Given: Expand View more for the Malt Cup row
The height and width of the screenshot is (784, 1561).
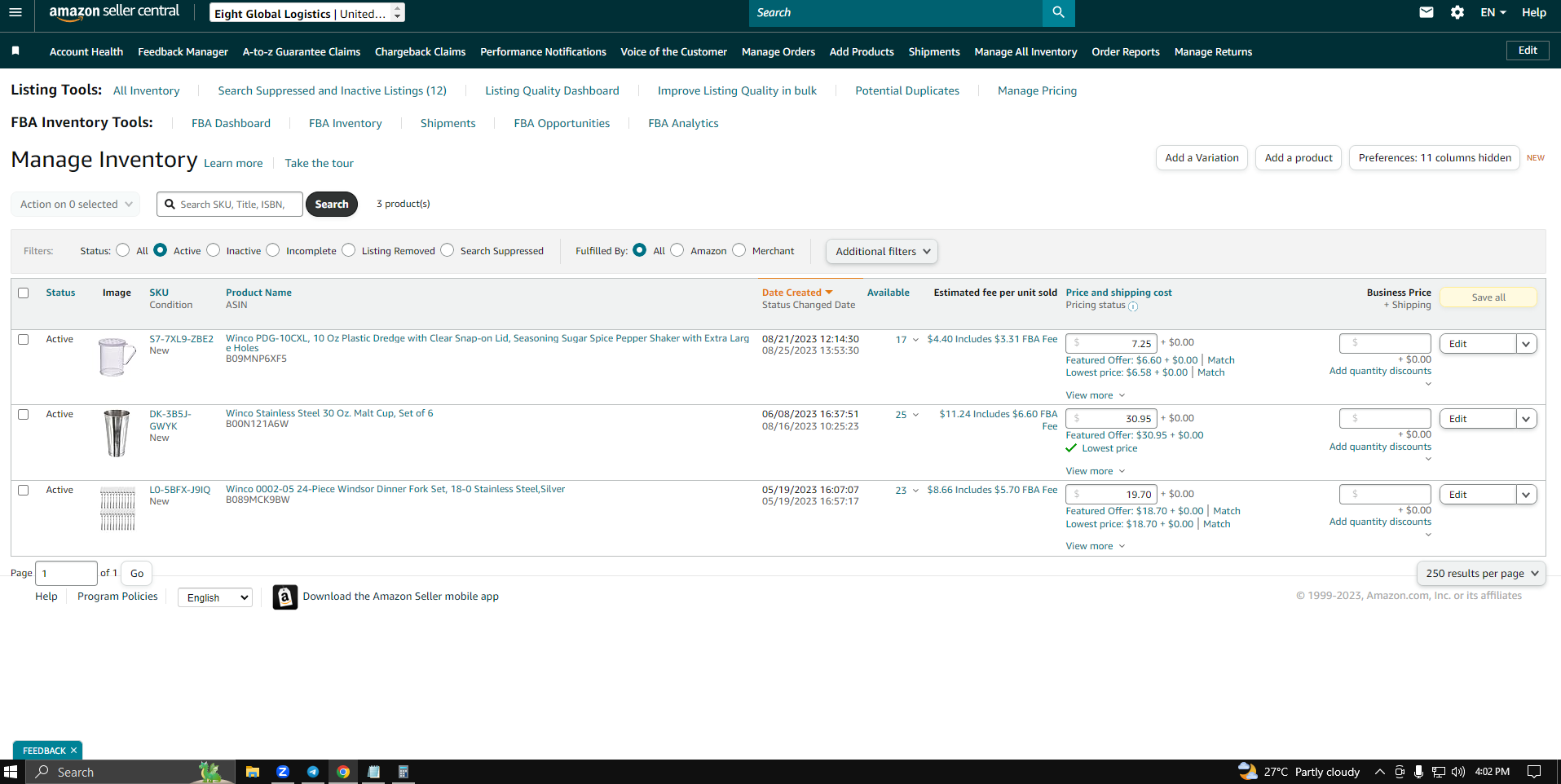Looking at the screenshot, I should [1096, 471].
